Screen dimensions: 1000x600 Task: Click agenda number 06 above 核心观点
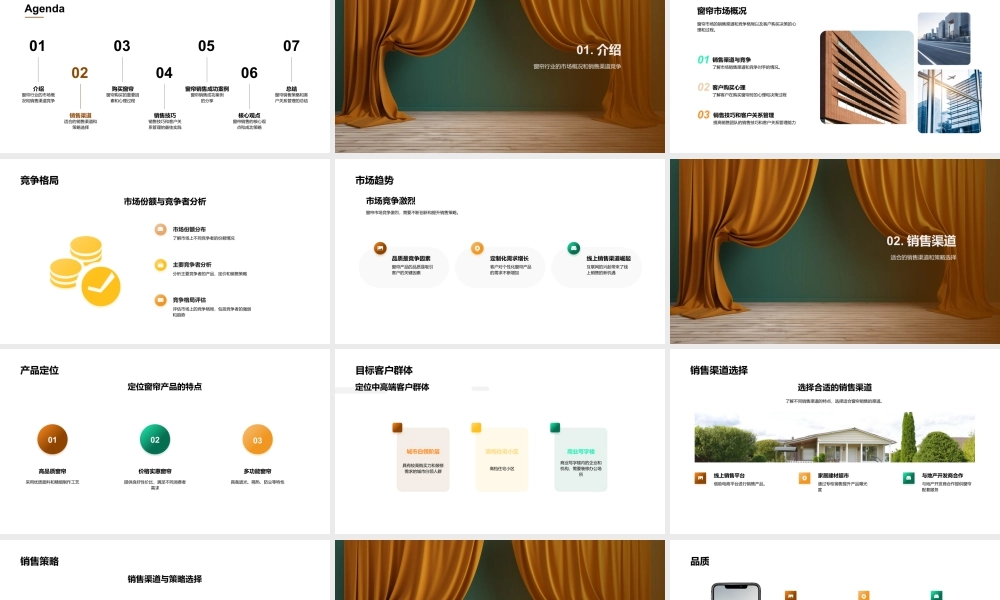tap(249, 73)
